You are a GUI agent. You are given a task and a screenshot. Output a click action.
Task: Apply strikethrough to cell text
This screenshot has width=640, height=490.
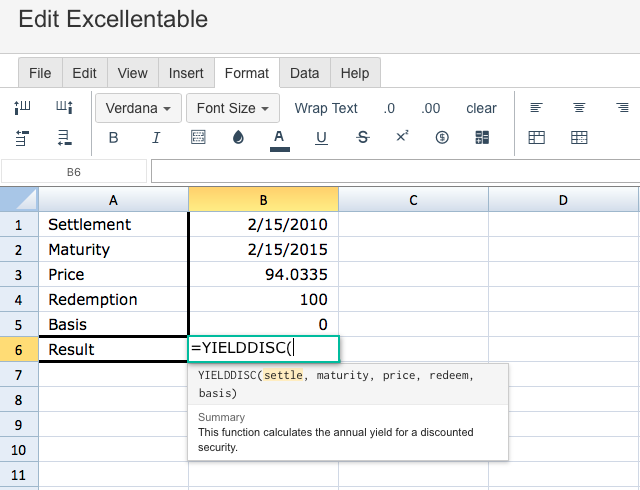[363, 138]
